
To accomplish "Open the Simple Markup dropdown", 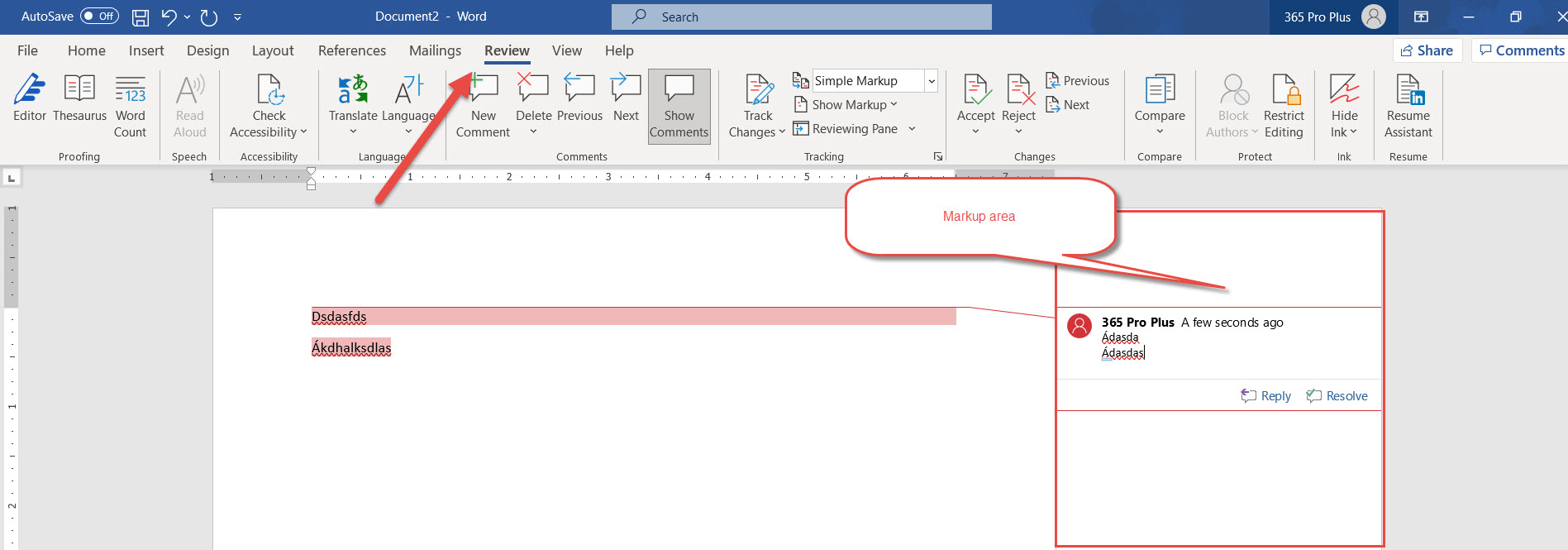I will [x=932, y=81].
